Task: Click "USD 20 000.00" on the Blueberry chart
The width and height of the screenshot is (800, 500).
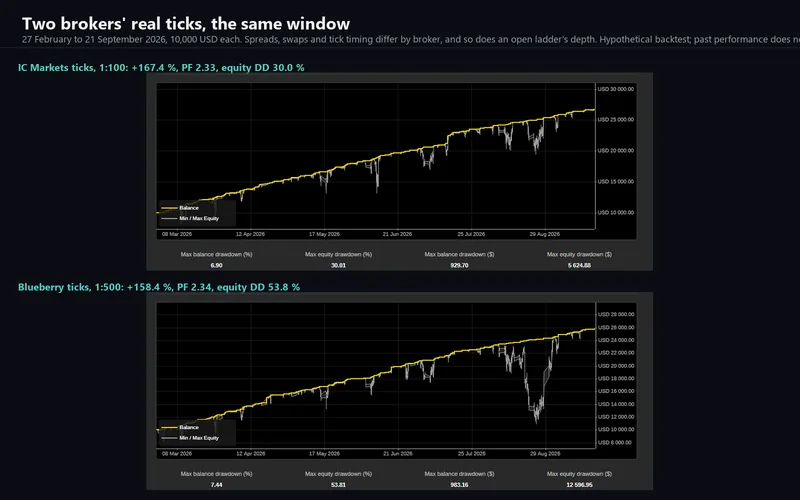Action: (x=616, y=366)
